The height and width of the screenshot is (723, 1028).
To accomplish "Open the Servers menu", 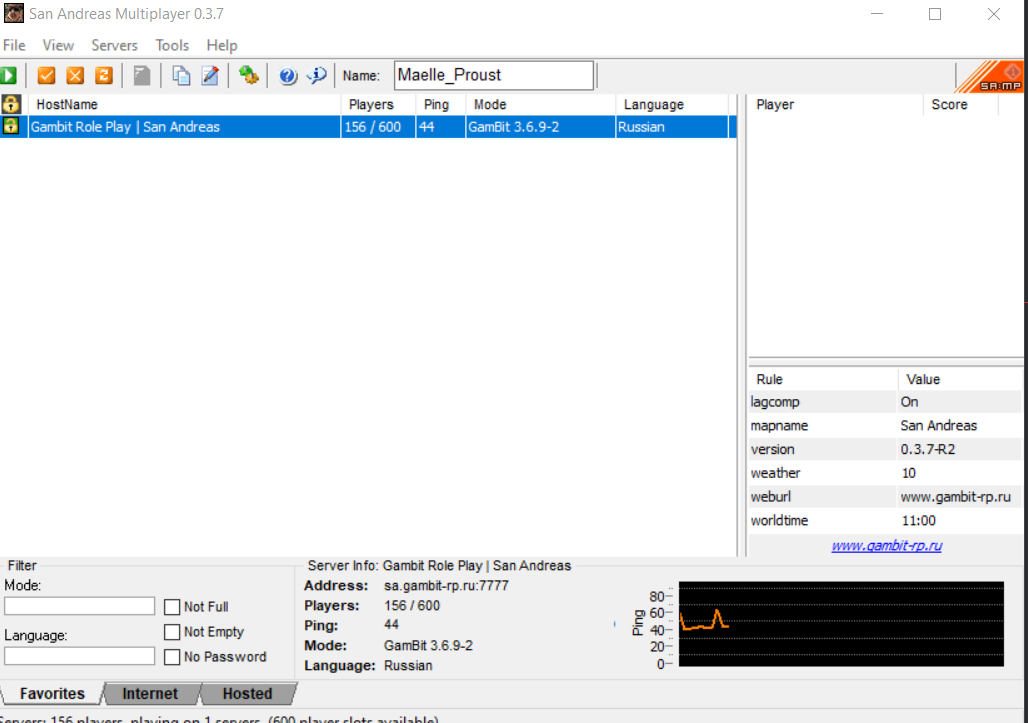I will point(114,45).
